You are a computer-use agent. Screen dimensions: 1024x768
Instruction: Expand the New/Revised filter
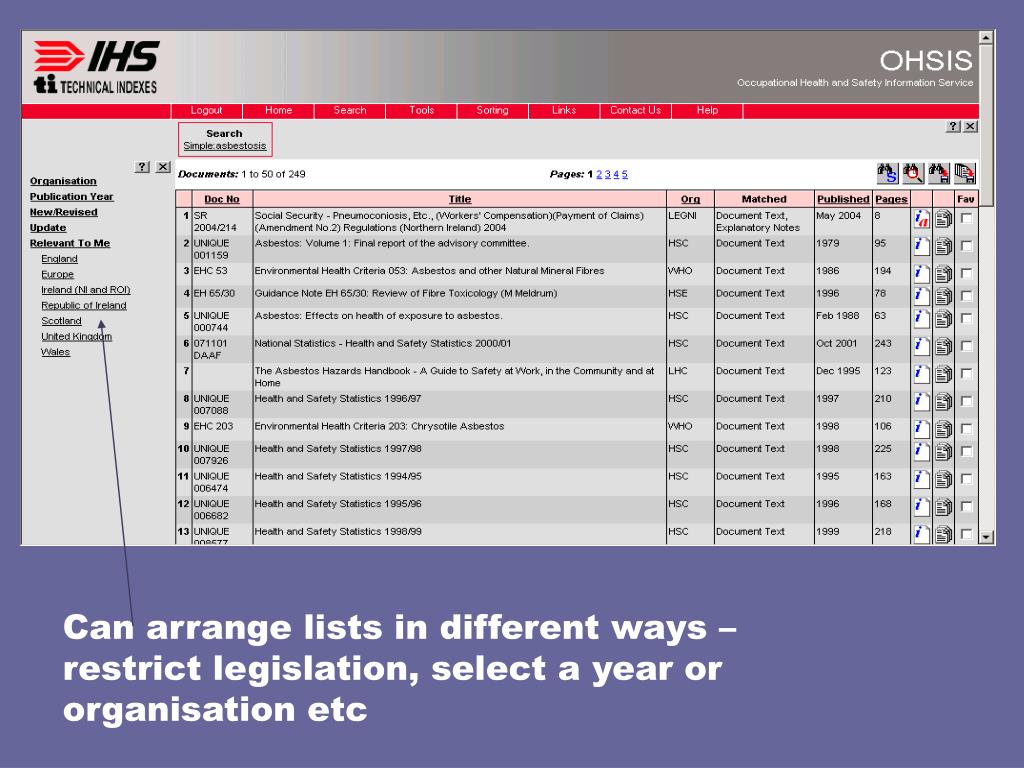coord(63,212)
